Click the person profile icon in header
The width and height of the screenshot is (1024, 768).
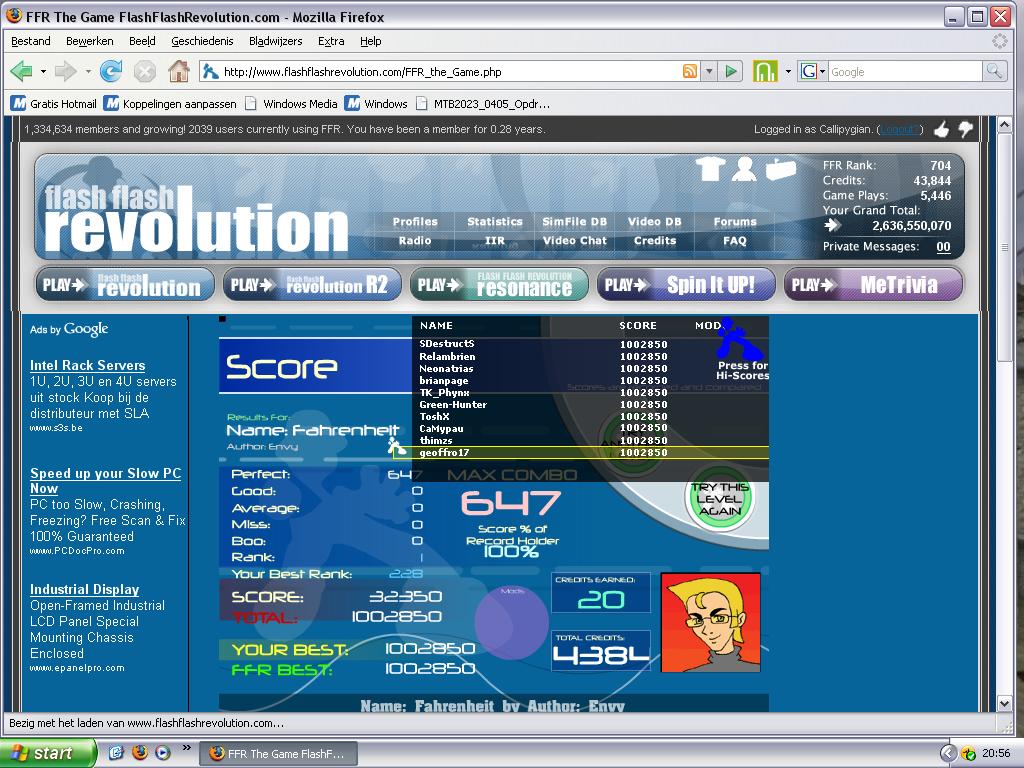744,169
